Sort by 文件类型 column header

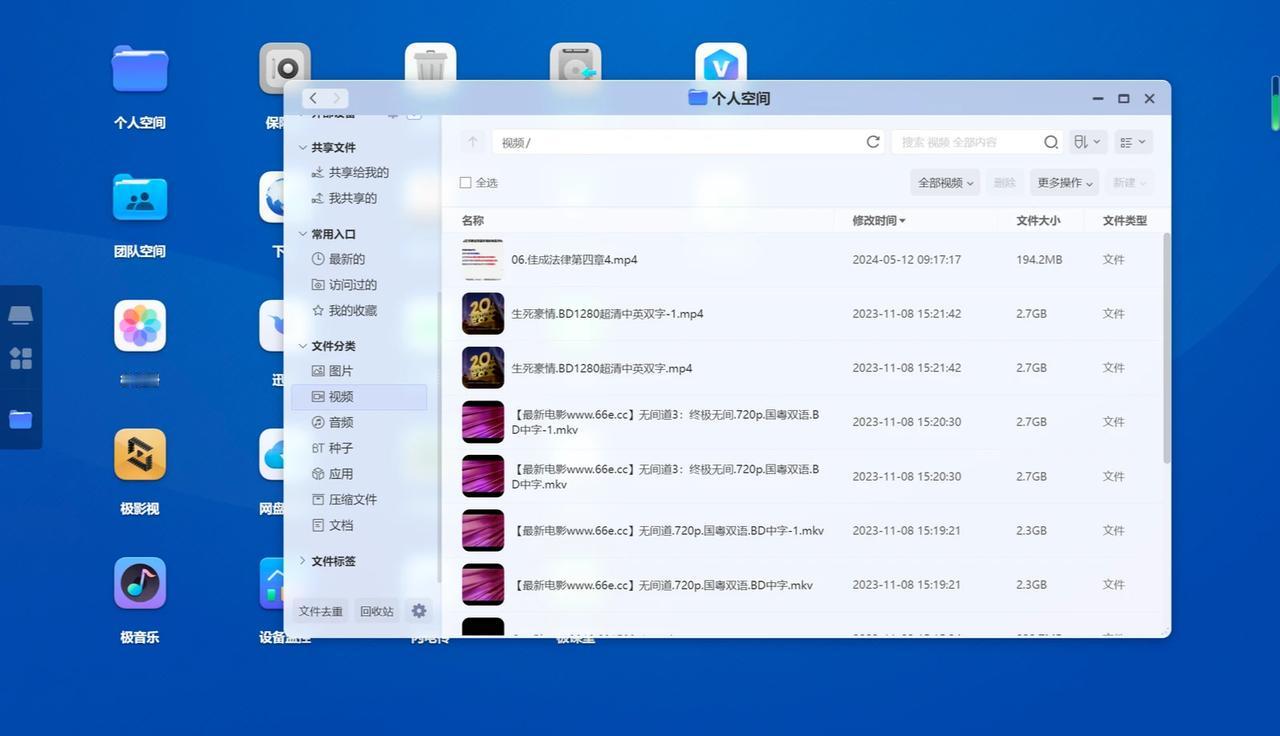1125,220
